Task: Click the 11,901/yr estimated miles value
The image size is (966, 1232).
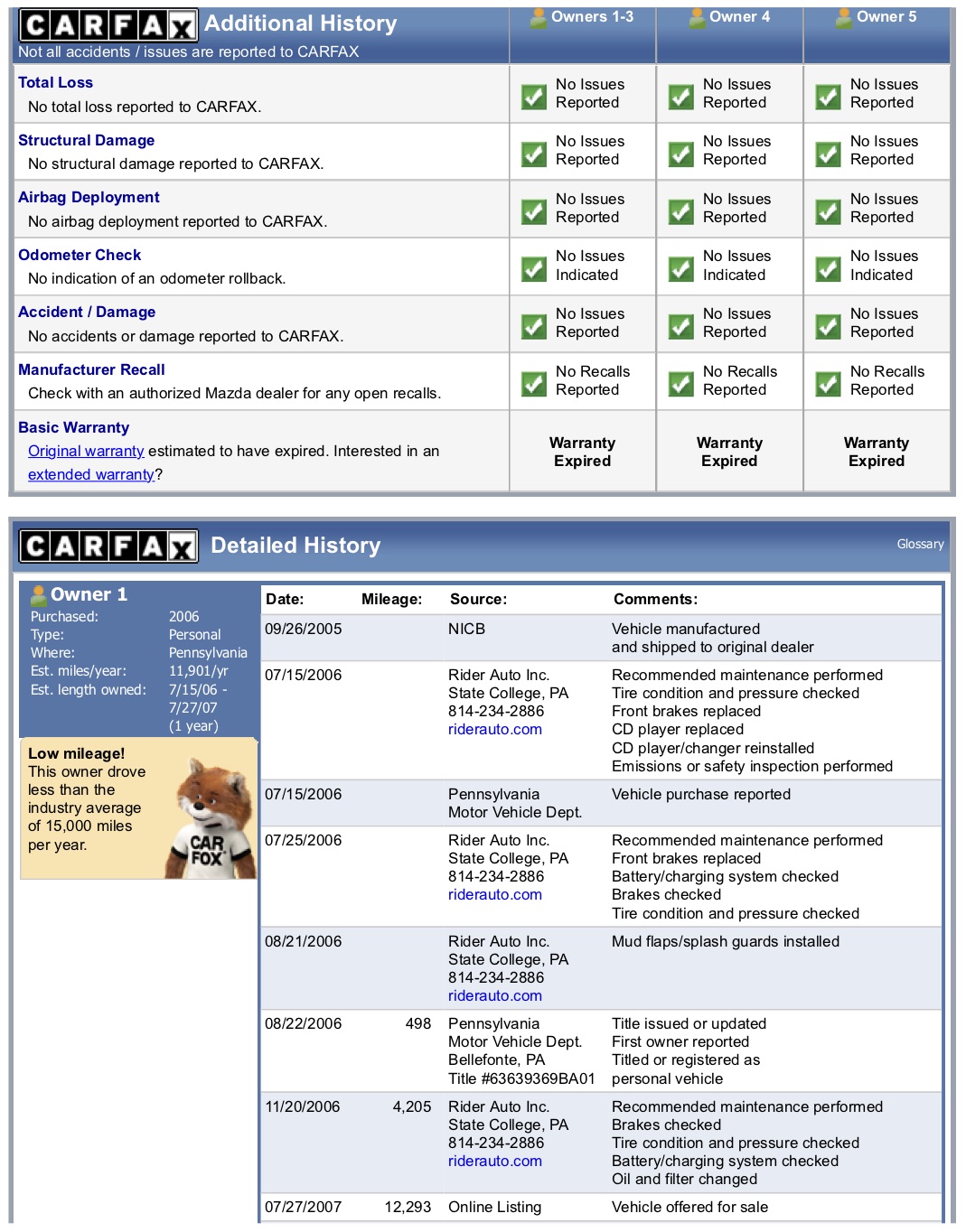Action: click(x=198, y=671)
